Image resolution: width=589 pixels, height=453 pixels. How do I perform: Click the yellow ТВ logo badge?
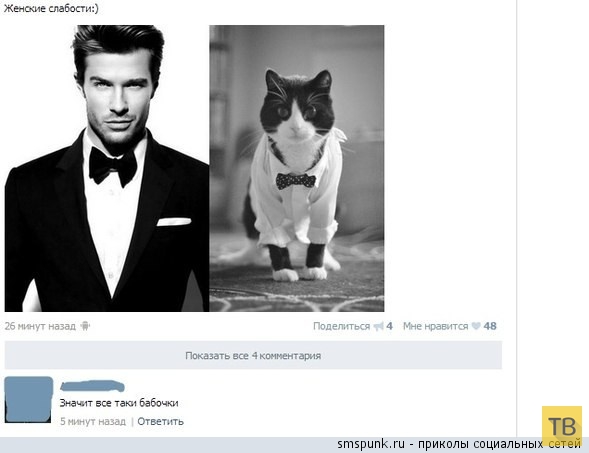click(x=562, y=425)
